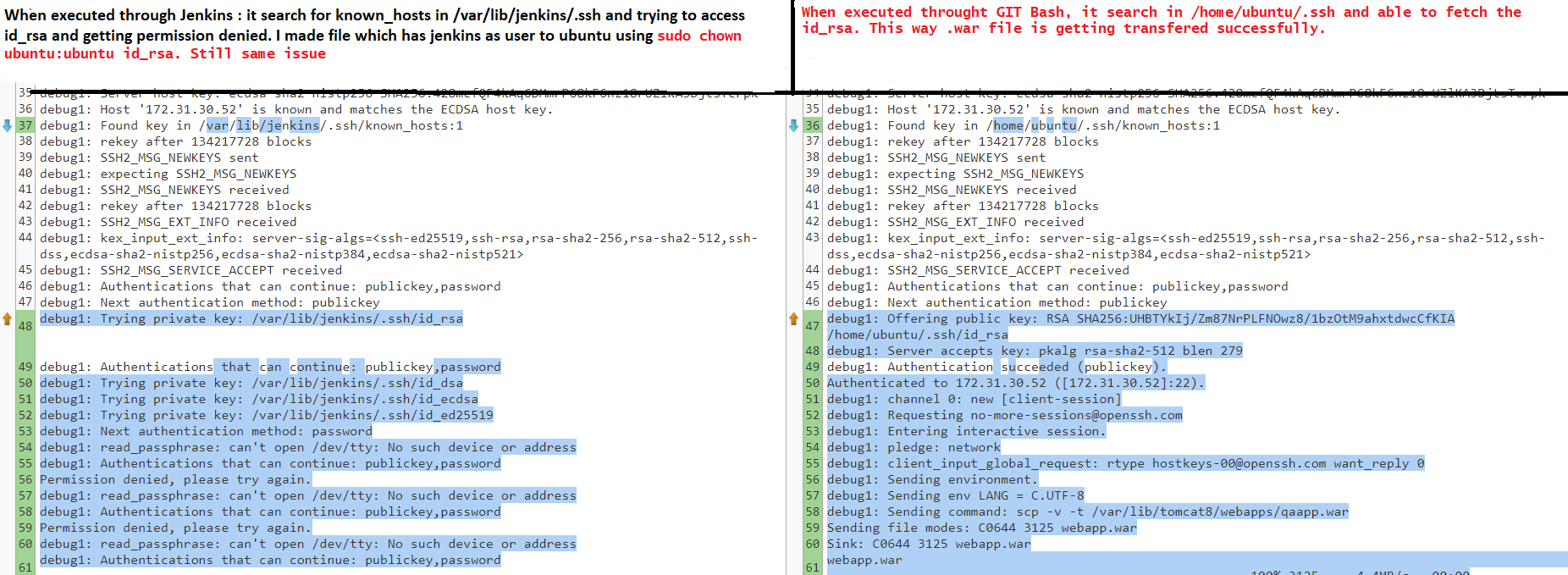
Task: Select left line 38 'rekey after 134217728 blocks'
Action: pos(175,141)
